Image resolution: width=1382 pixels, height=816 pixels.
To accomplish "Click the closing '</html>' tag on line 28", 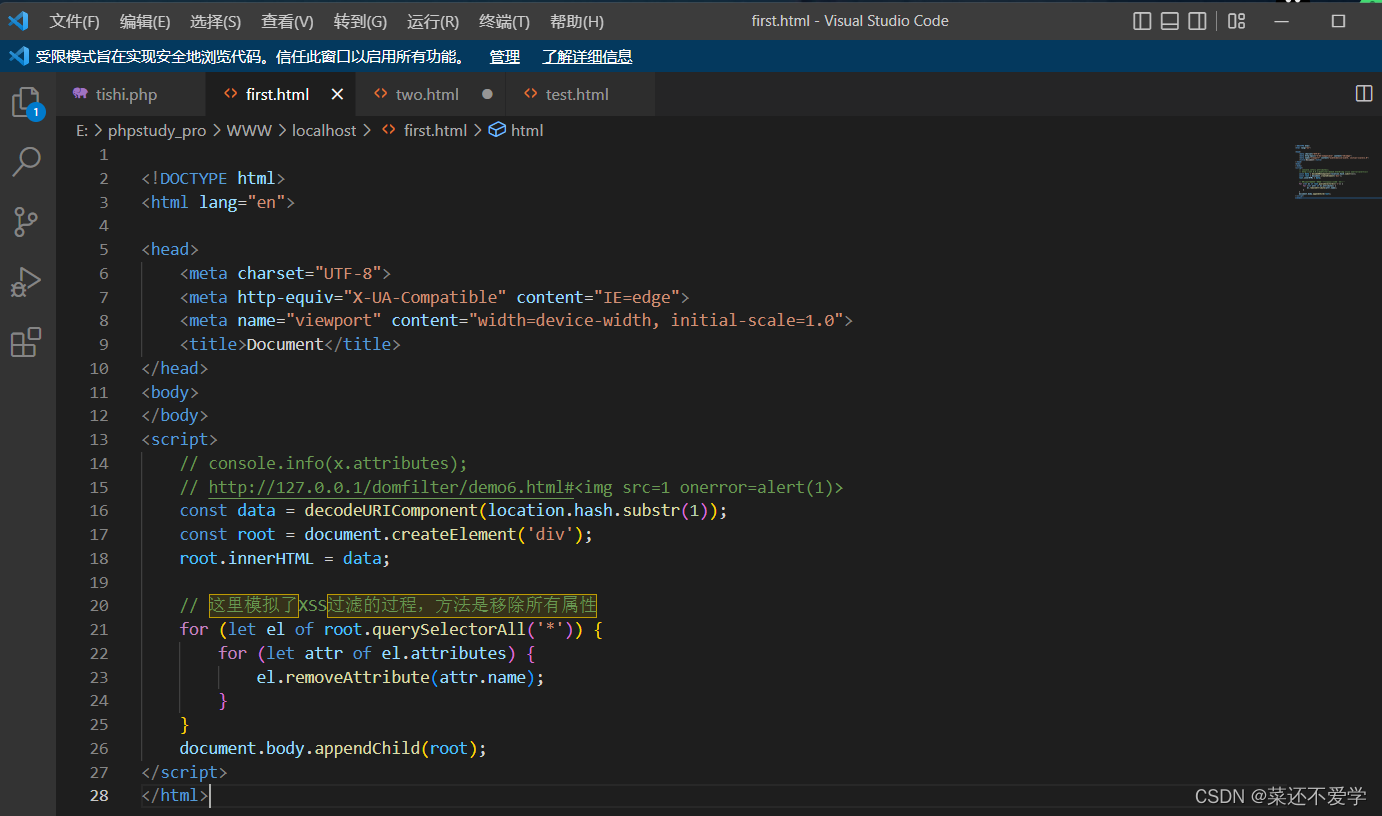I will point(175,796).
